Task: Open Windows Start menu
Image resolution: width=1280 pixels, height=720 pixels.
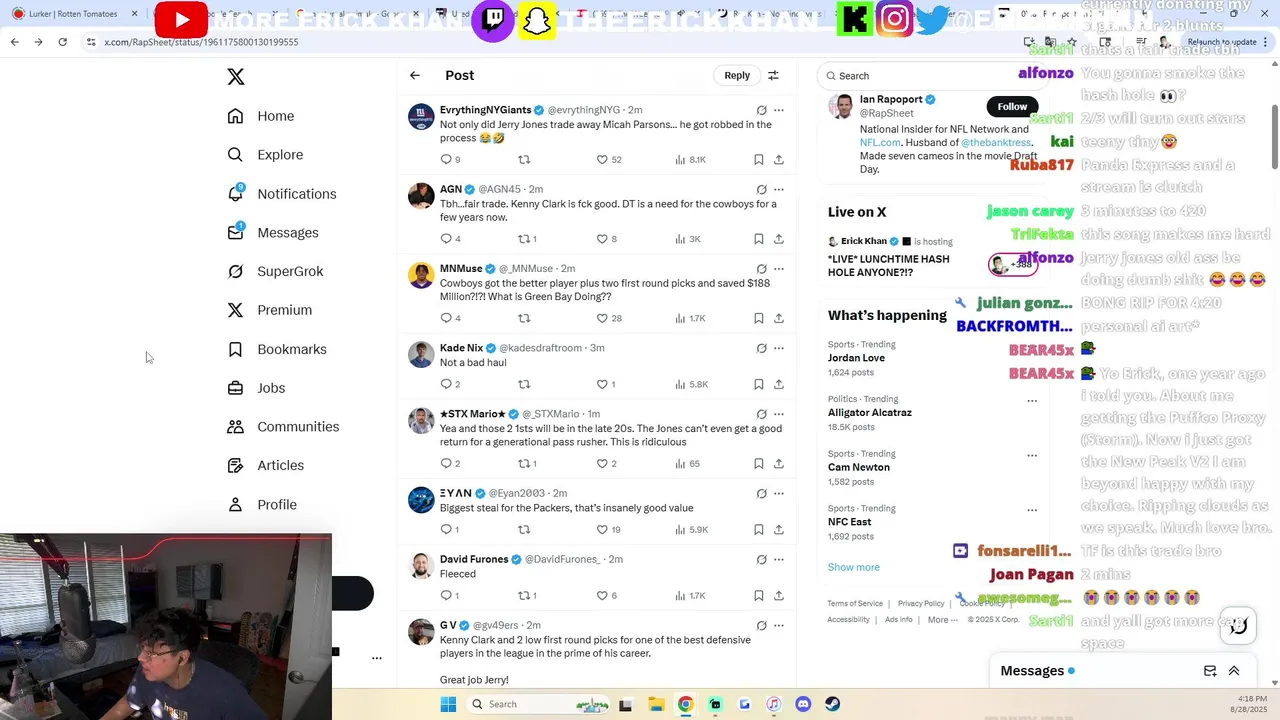Action: (447, 704)
